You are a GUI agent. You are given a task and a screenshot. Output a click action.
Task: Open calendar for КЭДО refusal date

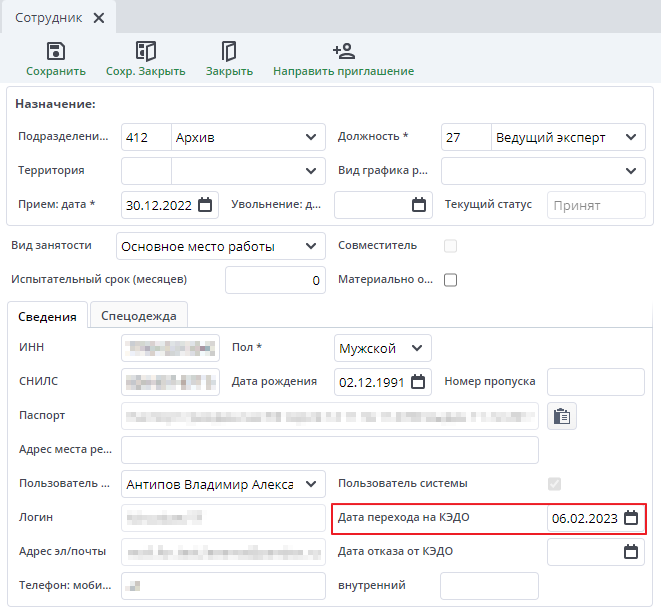631,551
